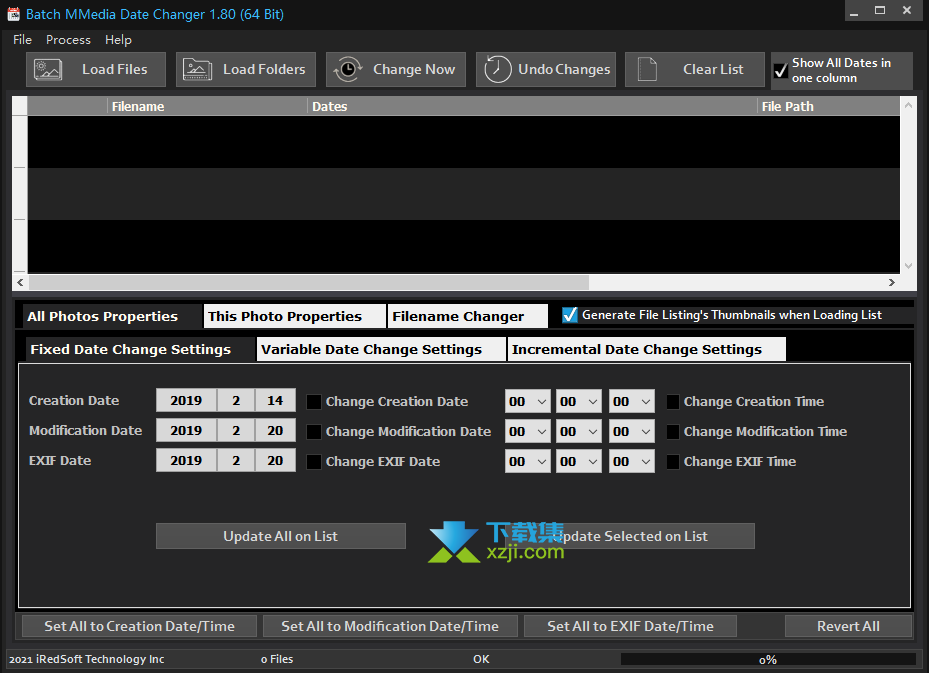
Task: Click the Dates column header
Action: click(532, 107)
